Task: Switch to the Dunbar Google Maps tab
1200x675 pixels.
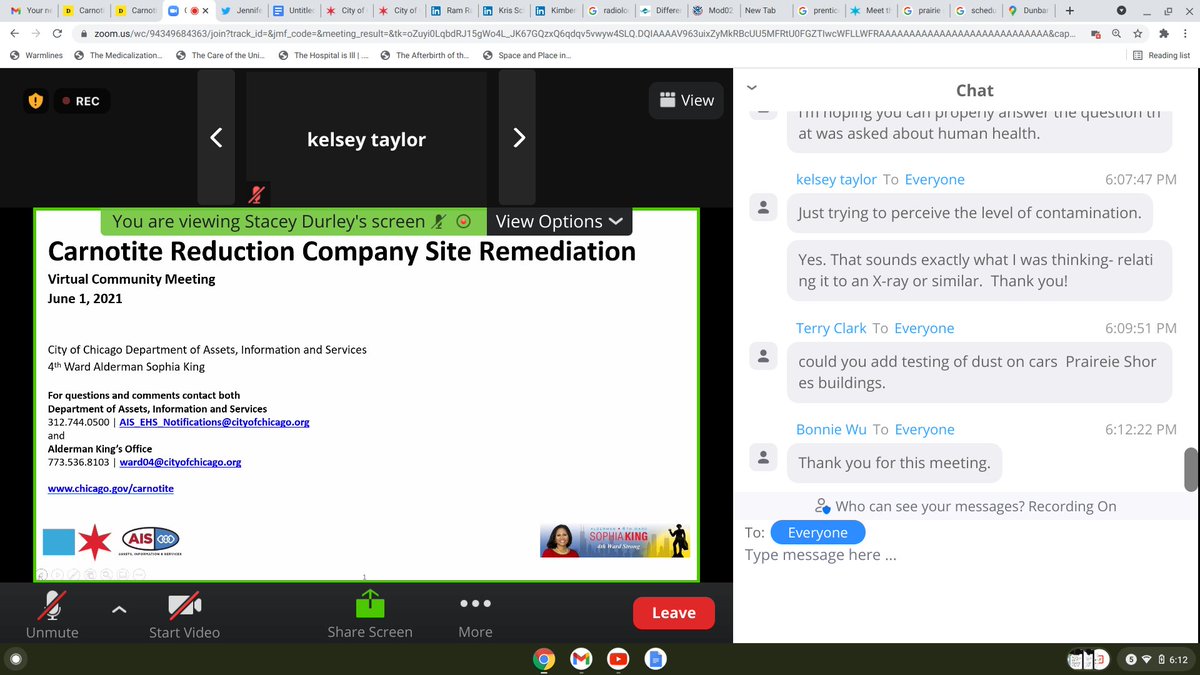Action: (x=1027, y=11)
